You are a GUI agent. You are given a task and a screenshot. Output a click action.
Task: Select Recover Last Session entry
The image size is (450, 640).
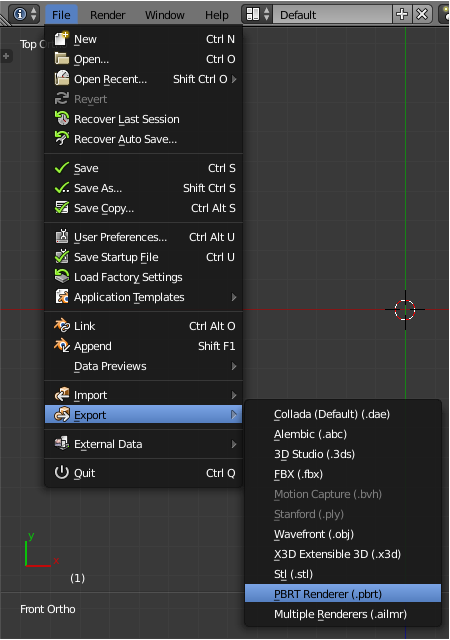[143, 119]
